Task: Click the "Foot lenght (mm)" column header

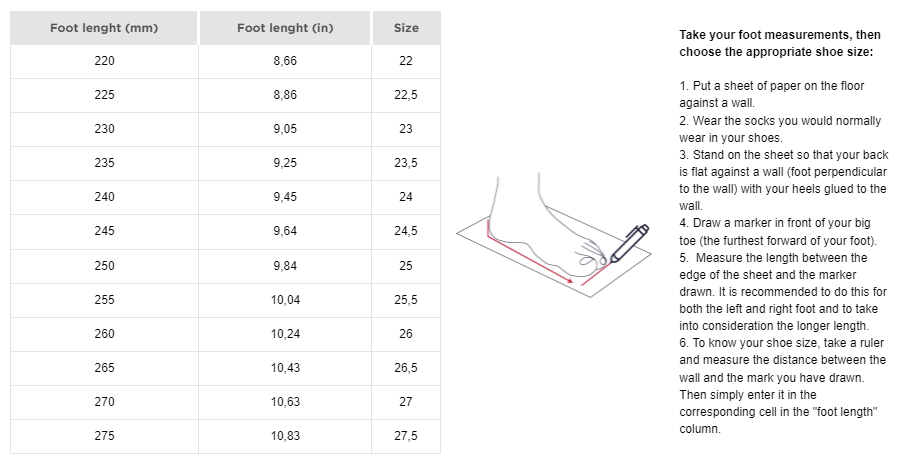Action: pos(104,28)
